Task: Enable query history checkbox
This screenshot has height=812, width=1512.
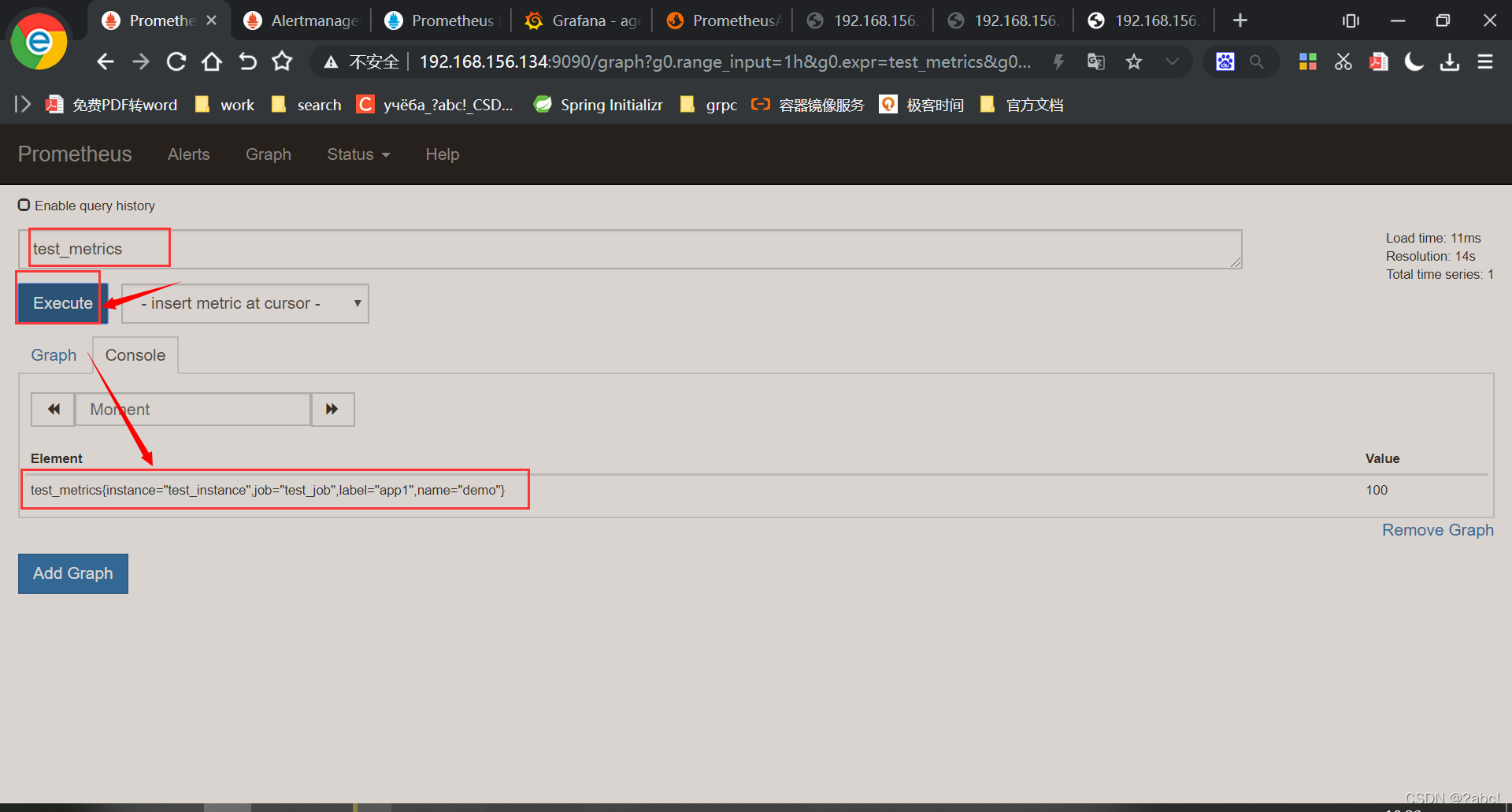Action: coord(24,206)
